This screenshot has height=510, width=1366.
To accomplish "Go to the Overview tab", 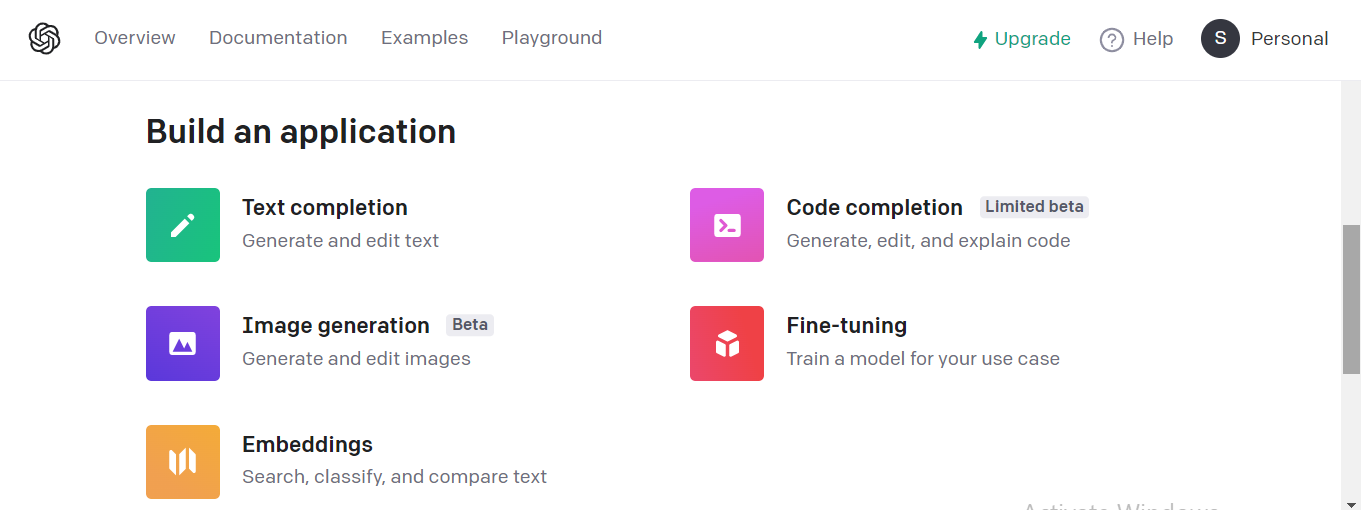I will tap(135, 38).
